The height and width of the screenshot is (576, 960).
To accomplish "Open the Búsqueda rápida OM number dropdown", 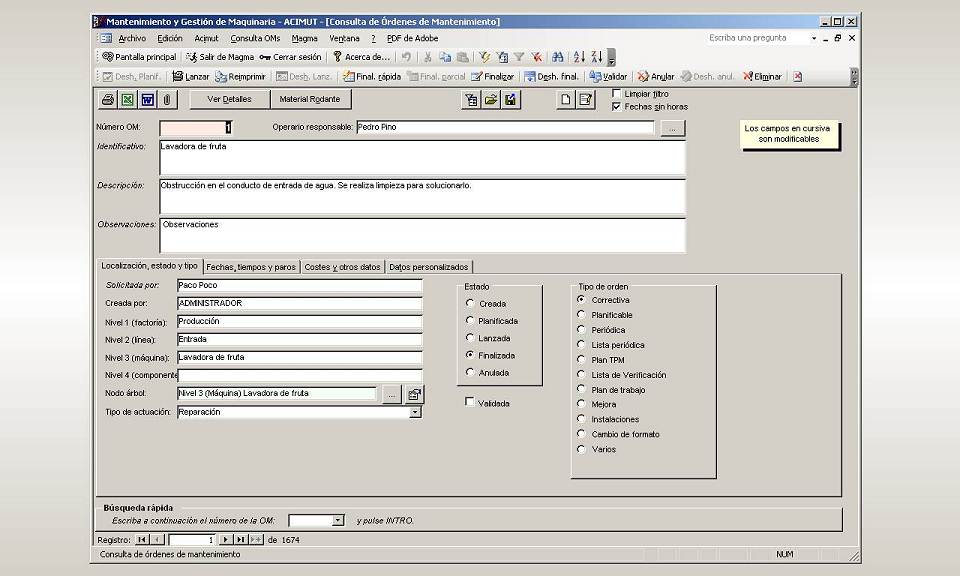I will tap(338, 521).
